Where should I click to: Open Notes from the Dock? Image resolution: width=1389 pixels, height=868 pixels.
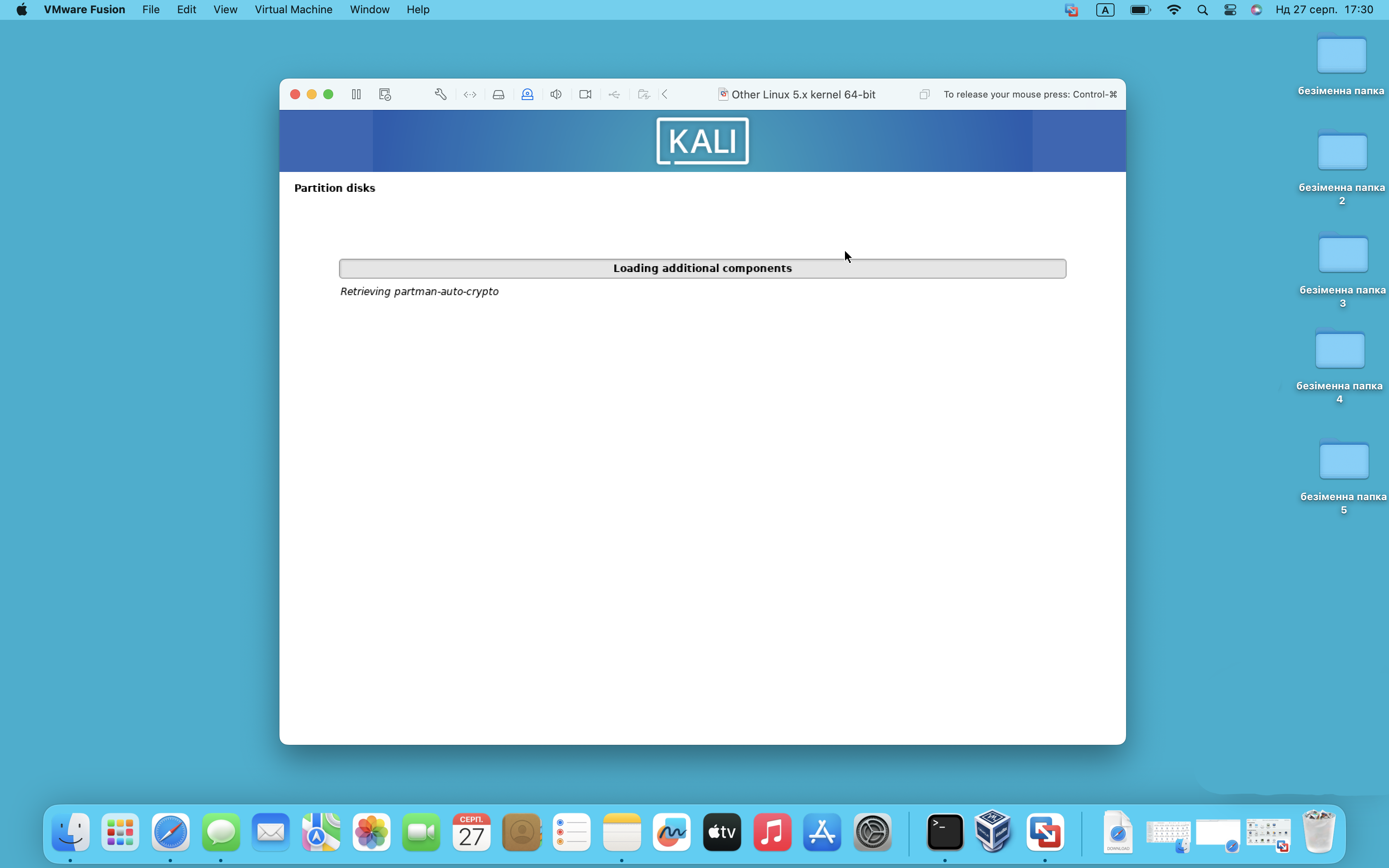click(622, 832)
